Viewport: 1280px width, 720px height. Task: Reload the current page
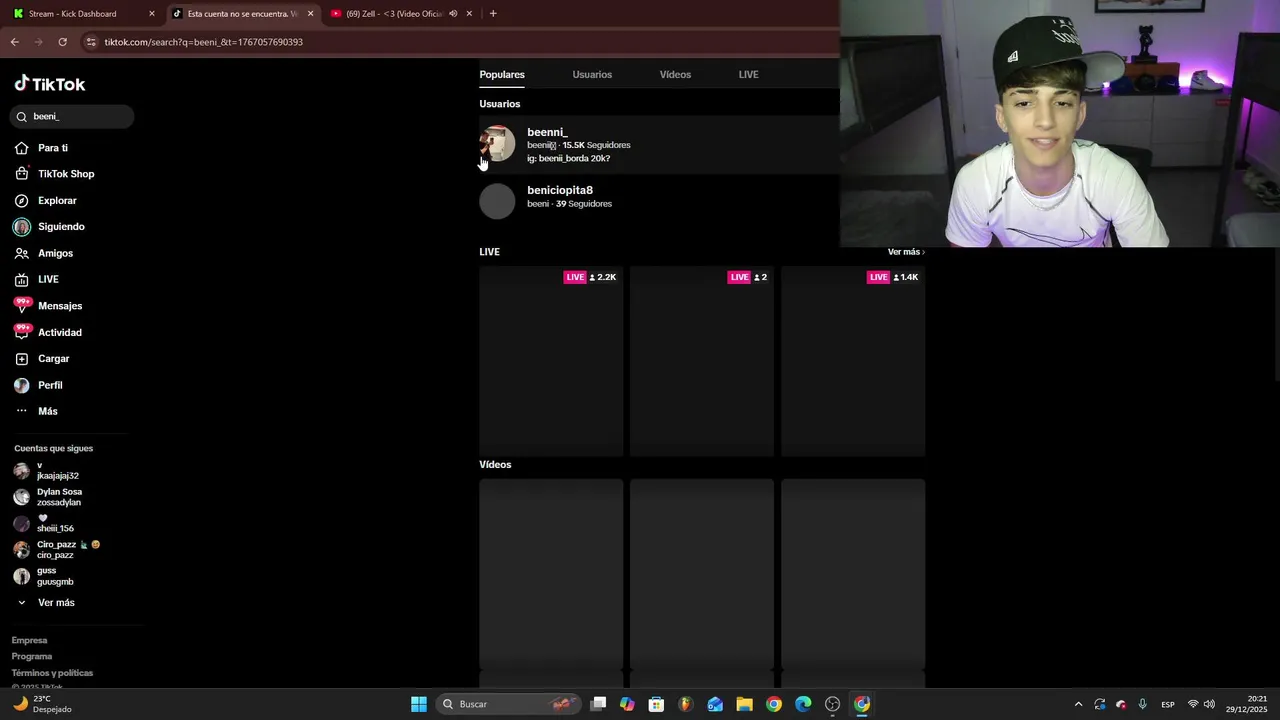pos(62,42)
